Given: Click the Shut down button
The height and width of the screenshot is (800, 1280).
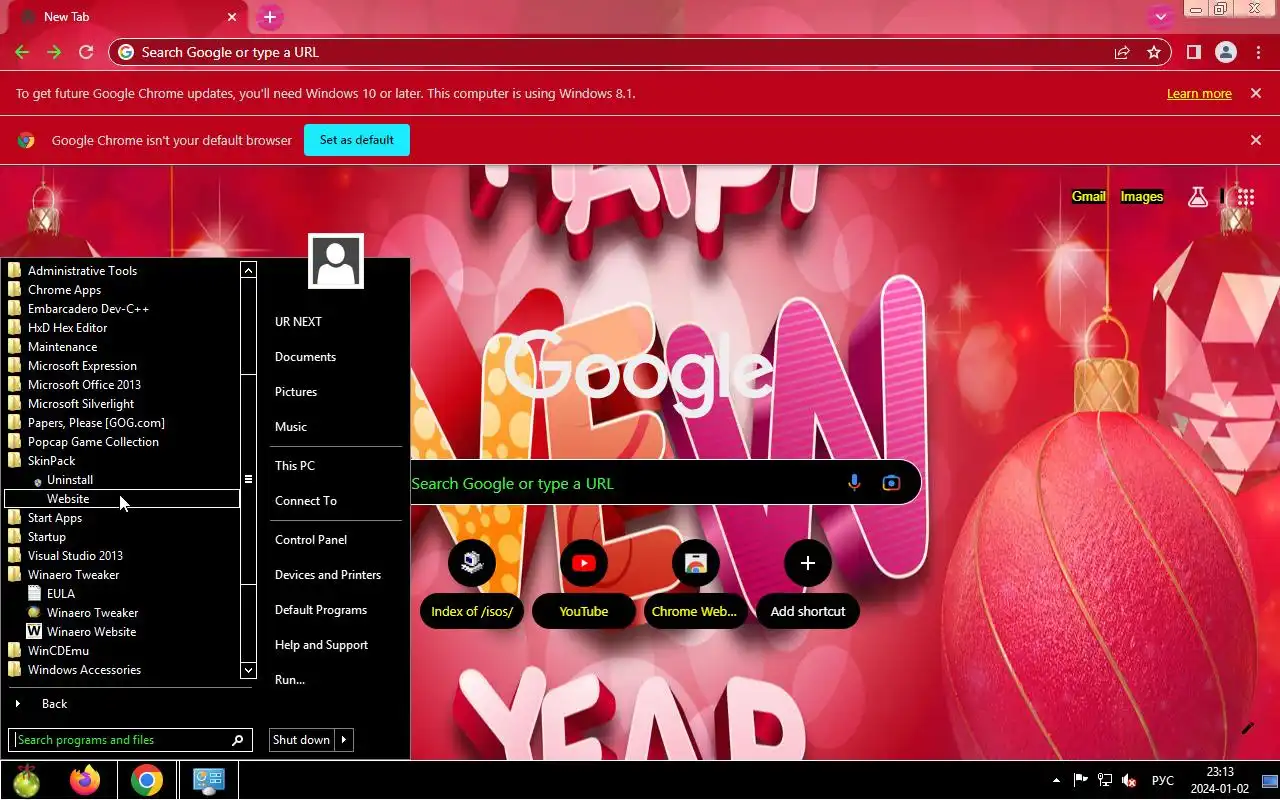Looking at the screenshot, I should [x=301, y=740].
